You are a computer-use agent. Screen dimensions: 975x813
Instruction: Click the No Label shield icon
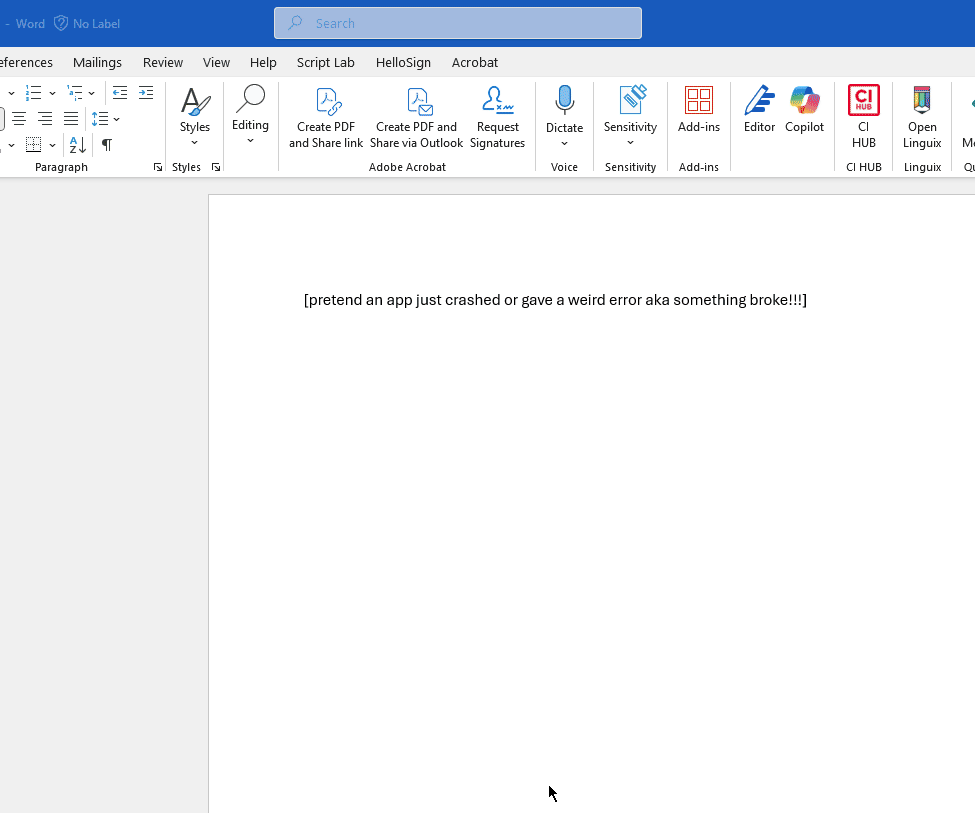61,24
